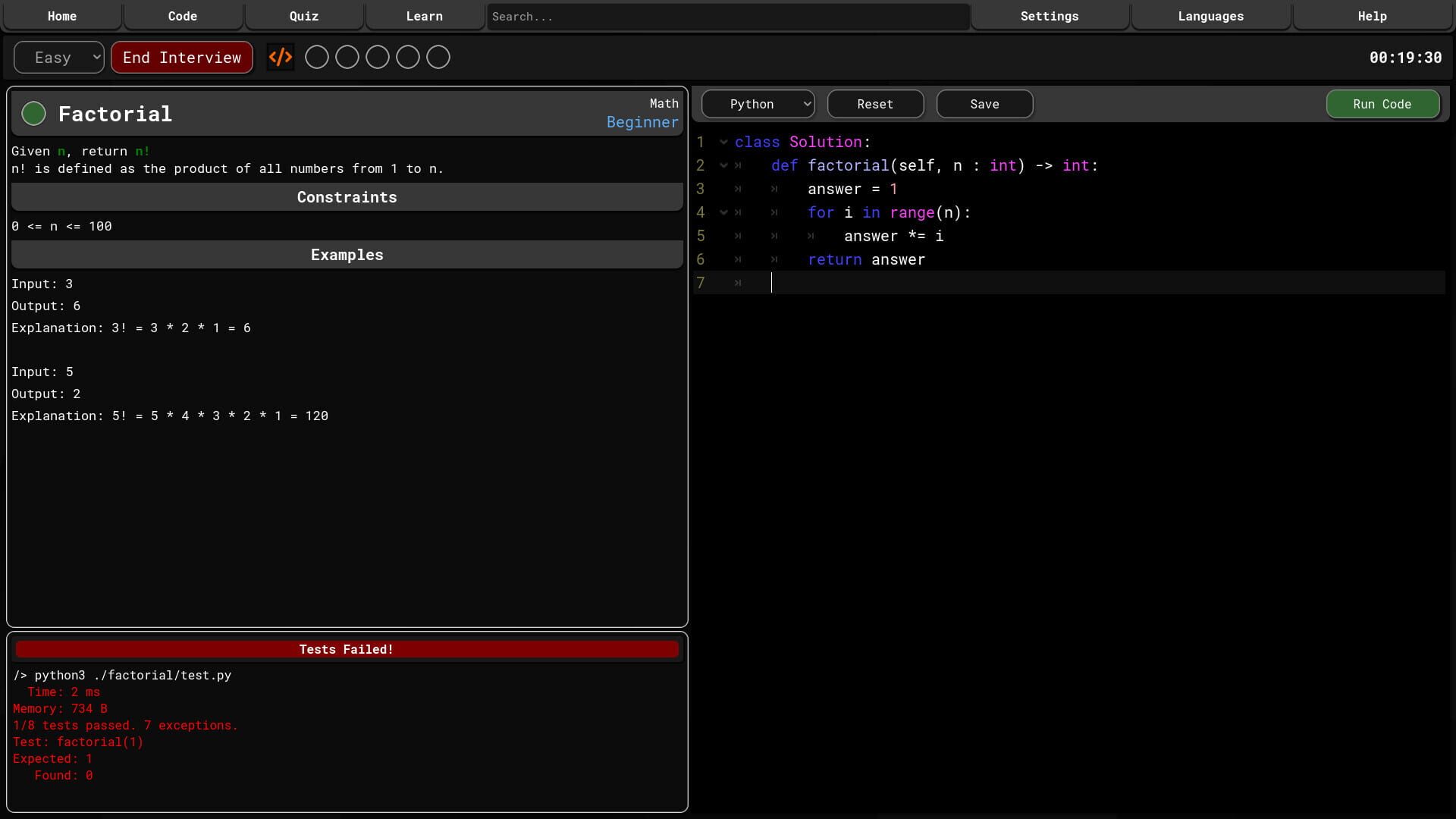Image resolution: width=1456 pixels, height=819 pixels.
Task: Collapse the class Solution fold arrow
Action: (723, 143)
